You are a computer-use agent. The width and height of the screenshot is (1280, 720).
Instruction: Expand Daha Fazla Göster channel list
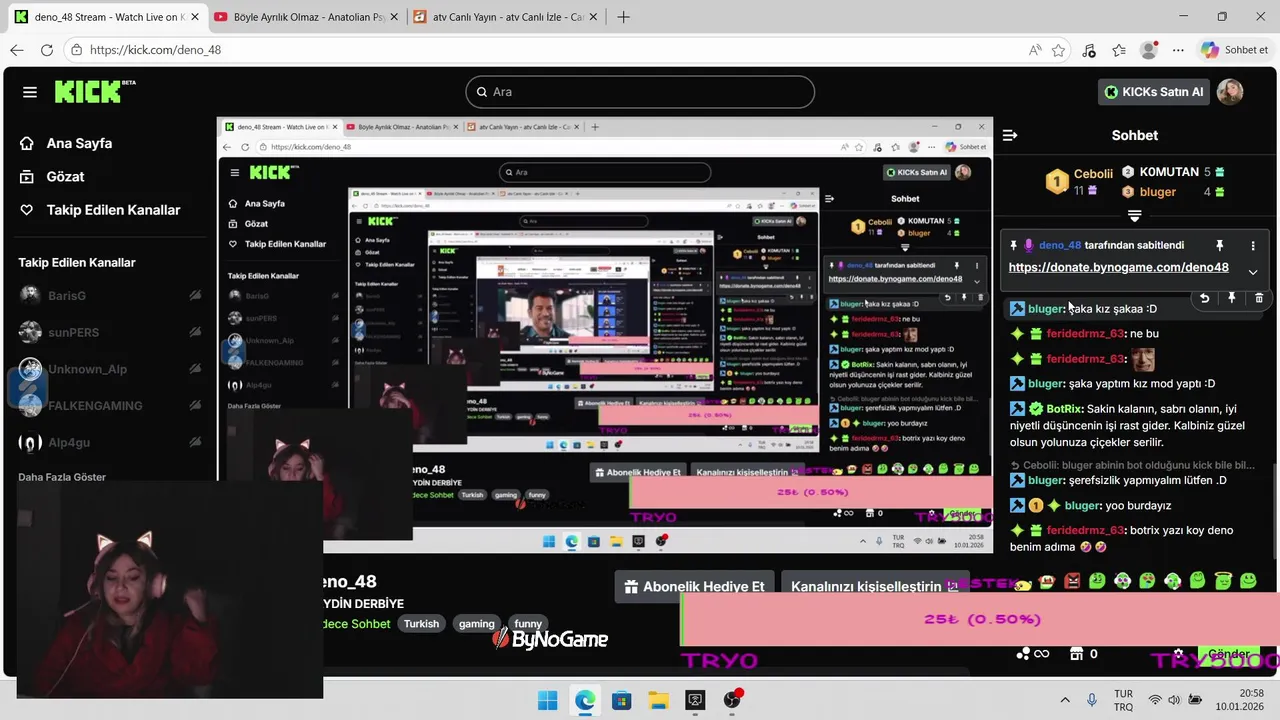(x=62, y=477)
